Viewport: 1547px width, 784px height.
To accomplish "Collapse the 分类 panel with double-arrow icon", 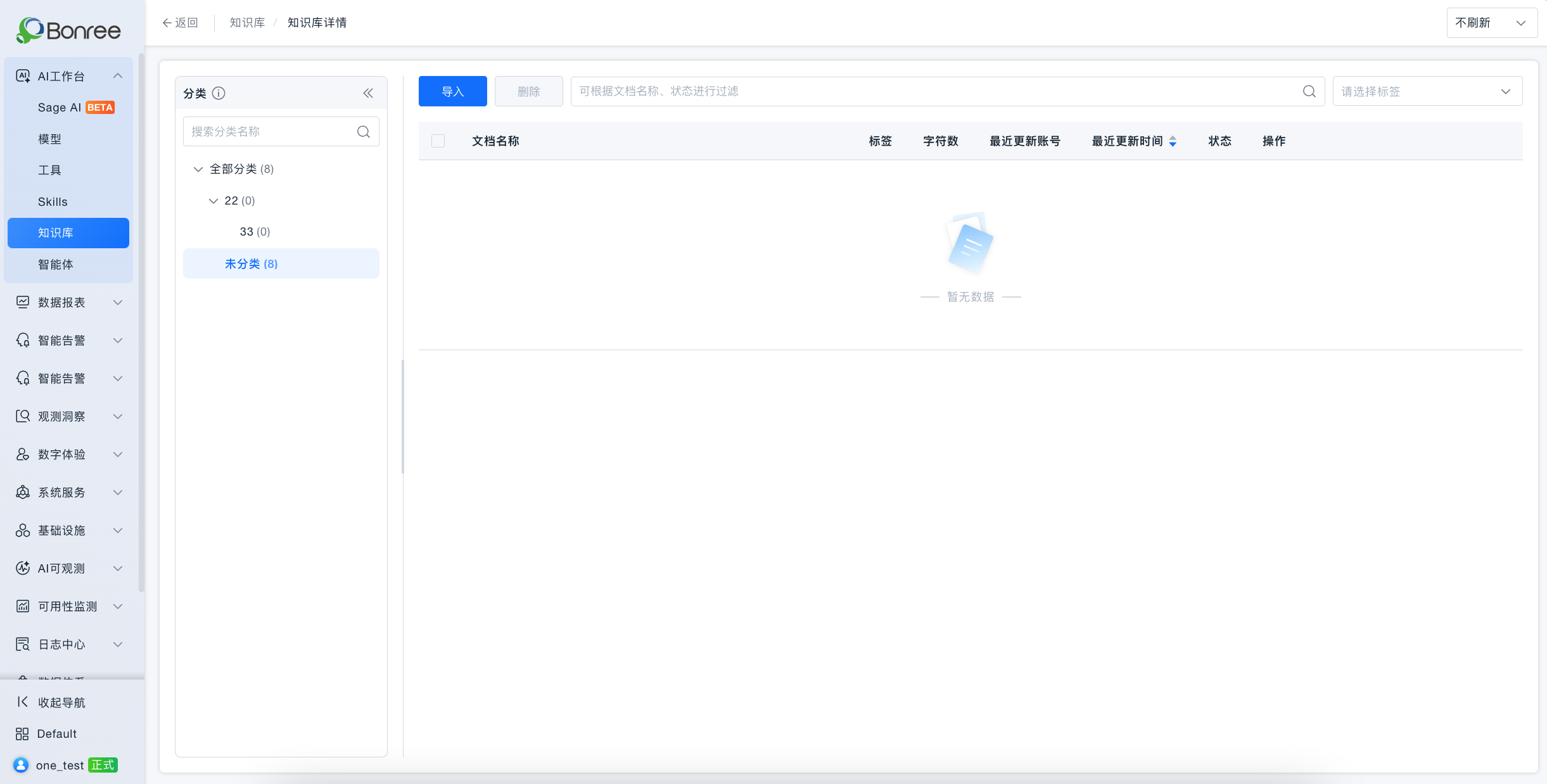I will click(x=368, y=93).
